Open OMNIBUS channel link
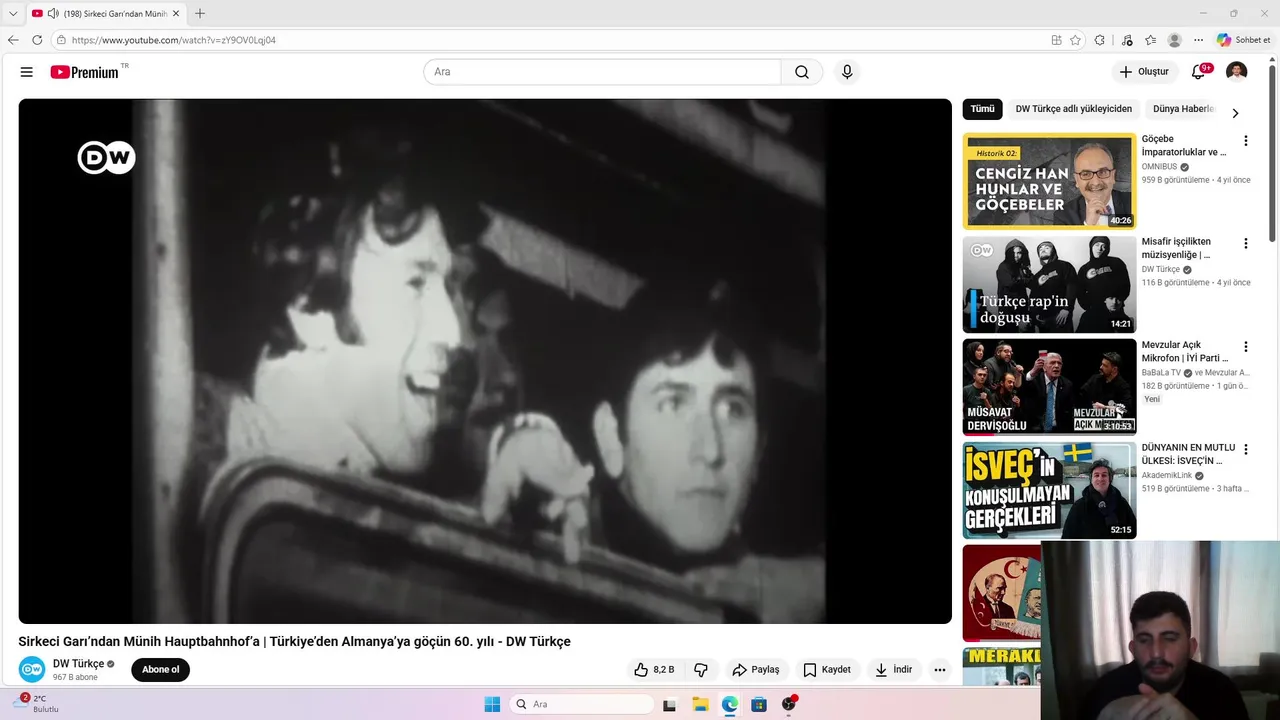Image resolution: width=1280 pixels, height=720 pixels. 1160,167
